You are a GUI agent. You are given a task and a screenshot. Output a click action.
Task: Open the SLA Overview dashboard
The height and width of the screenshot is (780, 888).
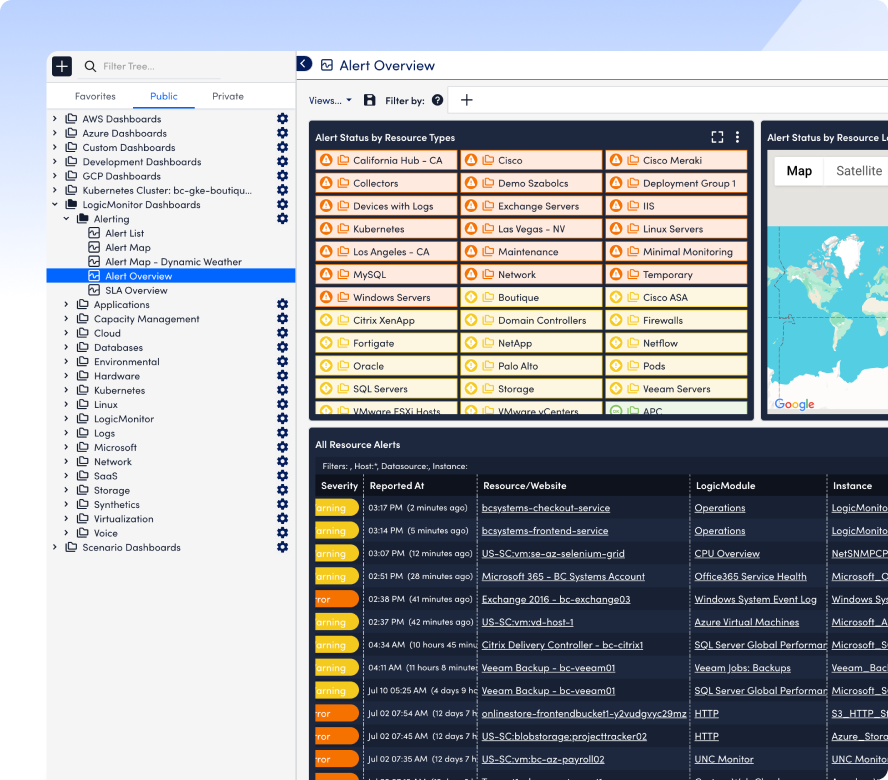(x=136, y=290)
